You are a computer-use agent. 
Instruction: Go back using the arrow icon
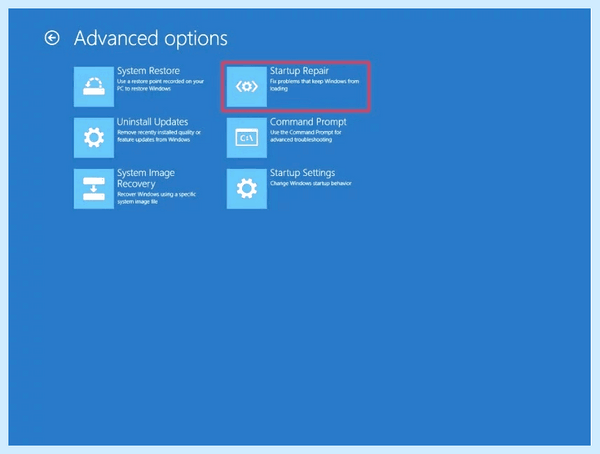(52, 38)
